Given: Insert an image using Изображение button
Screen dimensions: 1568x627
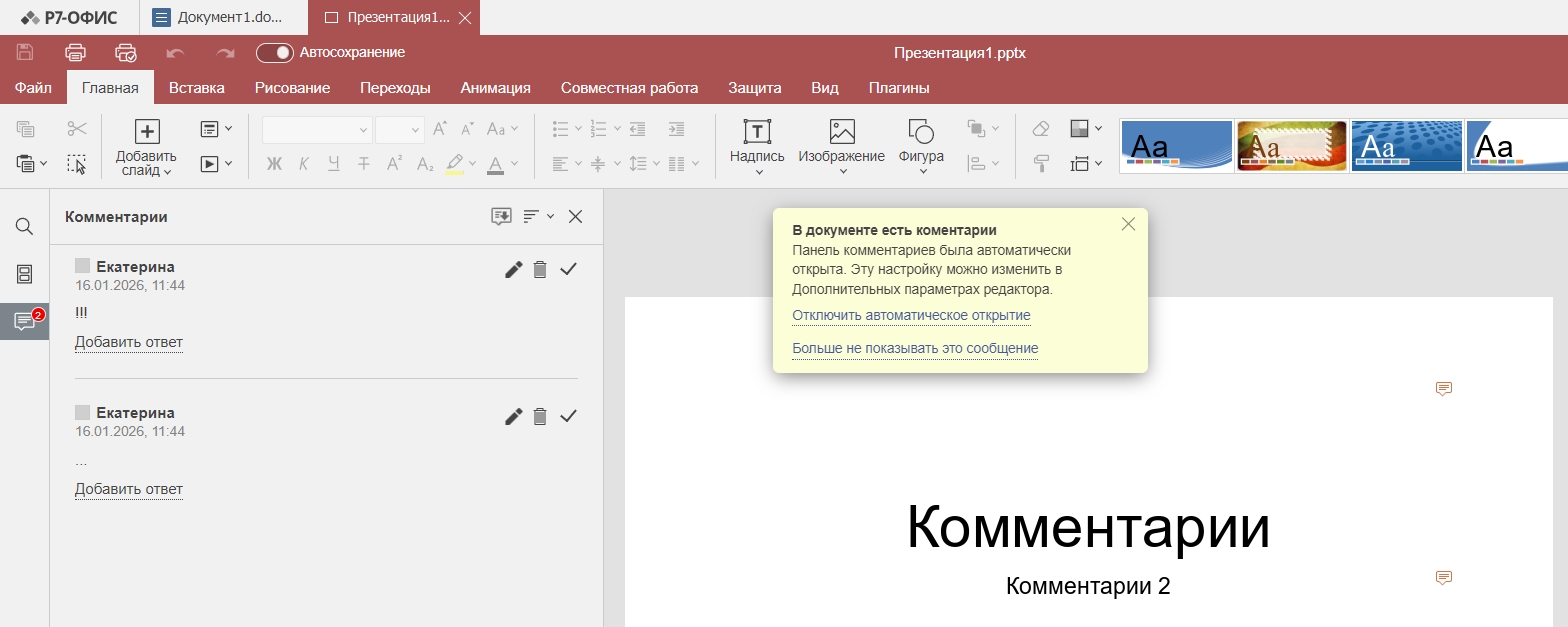Looking at the screenshot, I should tap(841, 146).
